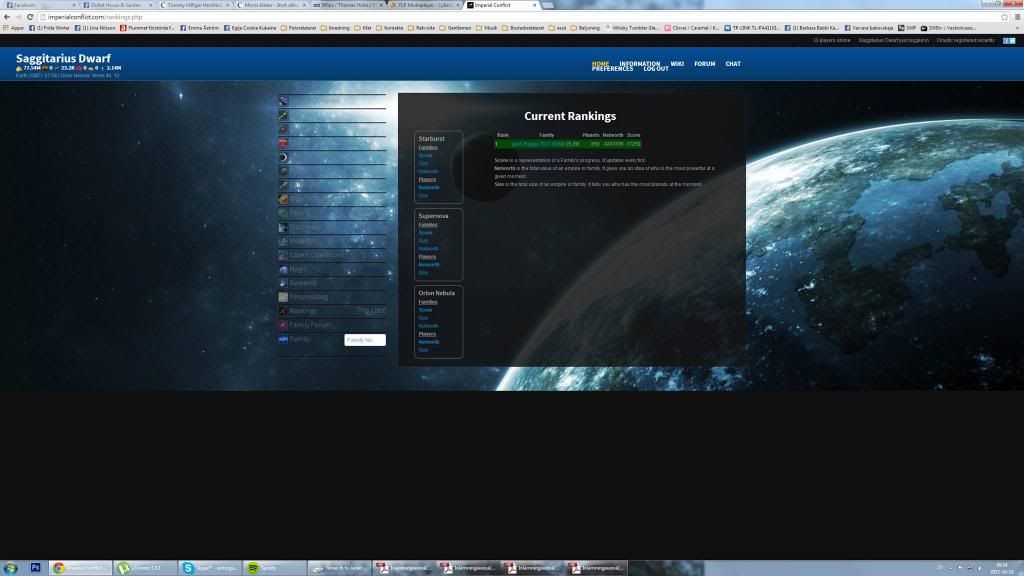
Task: Click Starburst families Score ranking link
Action: coord(425,155)
